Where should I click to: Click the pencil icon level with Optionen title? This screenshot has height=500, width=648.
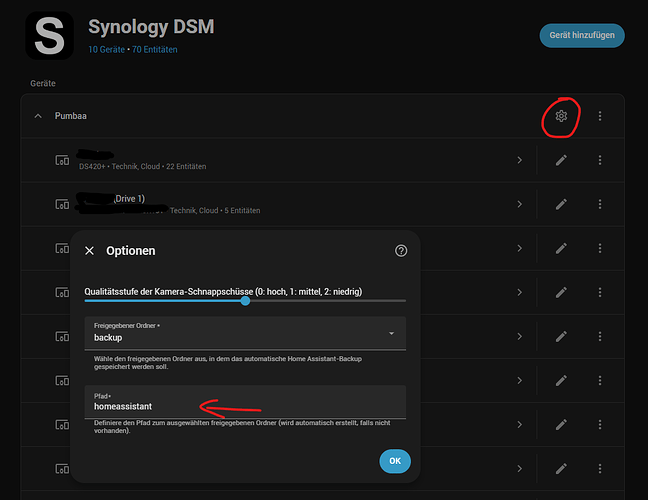tap(561, 248)
